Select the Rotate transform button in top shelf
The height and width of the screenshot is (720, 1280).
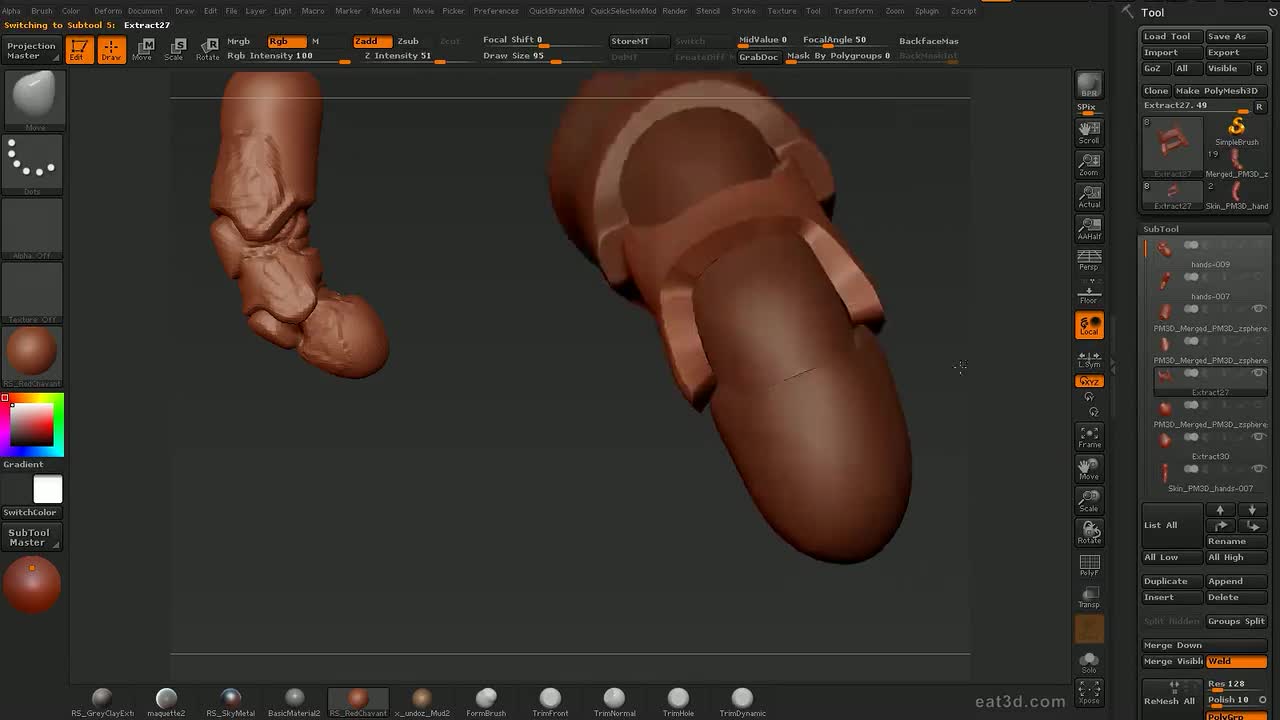208,49
